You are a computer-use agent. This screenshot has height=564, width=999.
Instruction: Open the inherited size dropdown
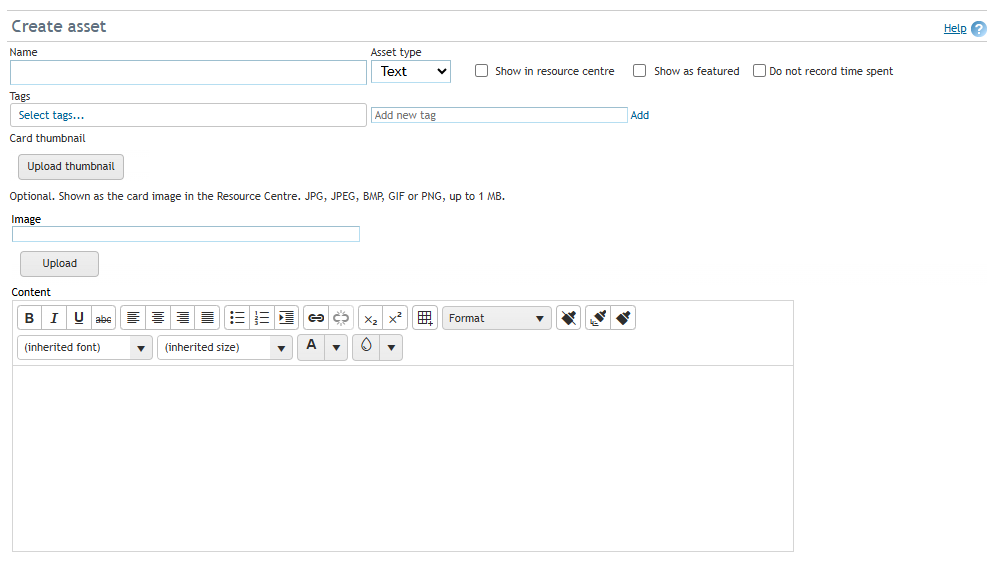pos(225,347)
